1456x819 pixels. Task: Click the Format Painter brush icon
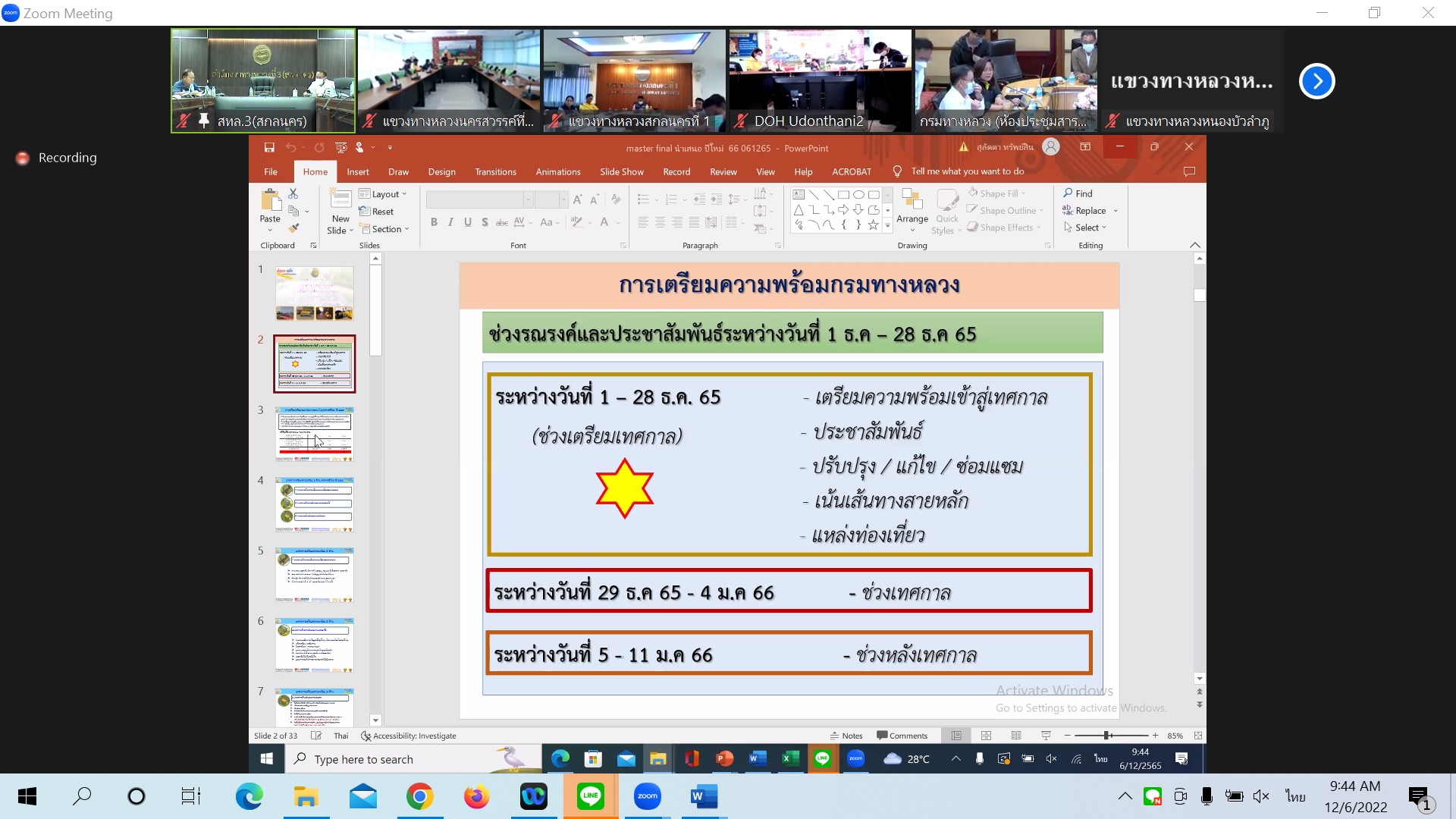tap(293, 227)
